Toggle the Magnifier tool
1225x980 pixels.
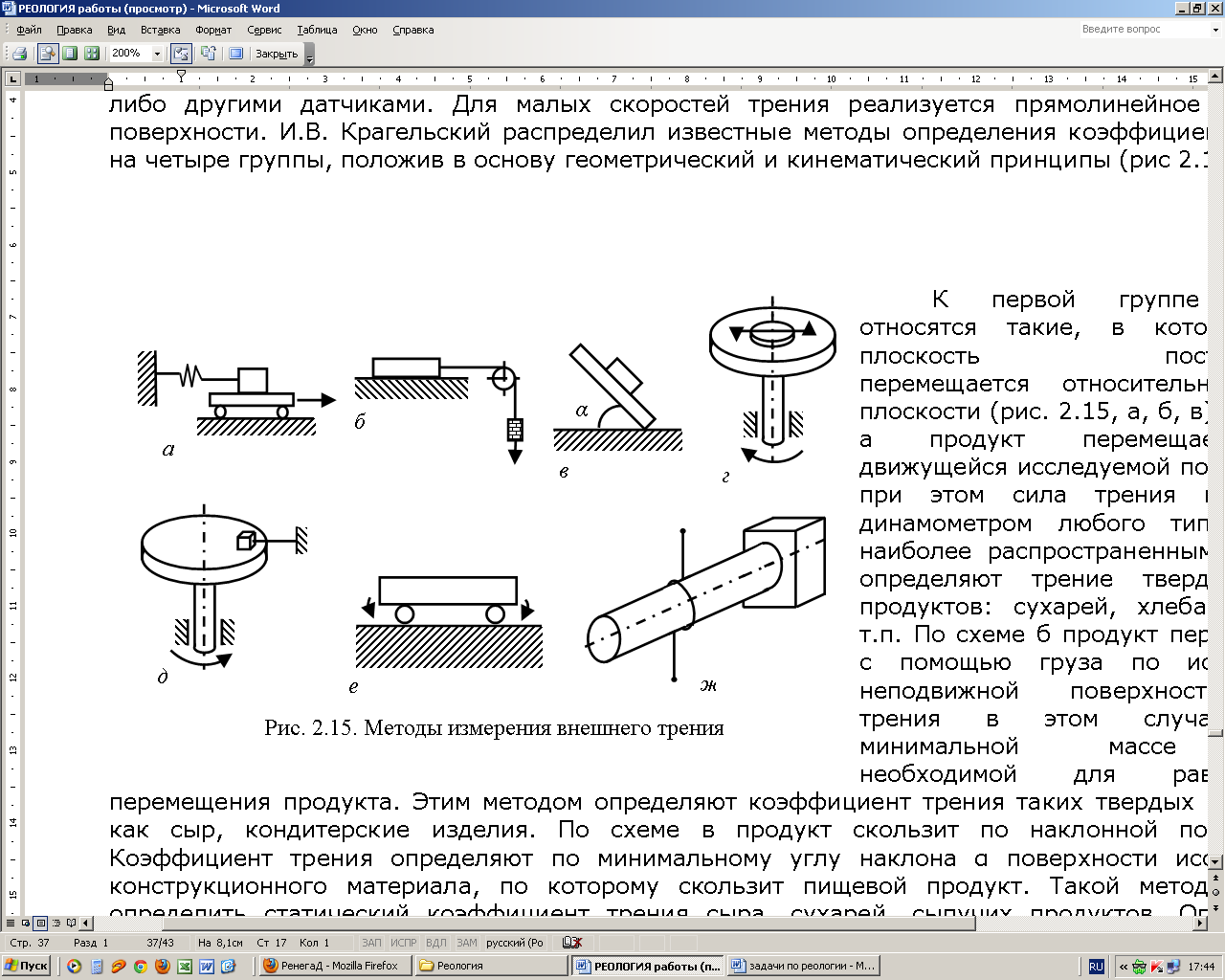pyautogui.click(x=48, y=54)
